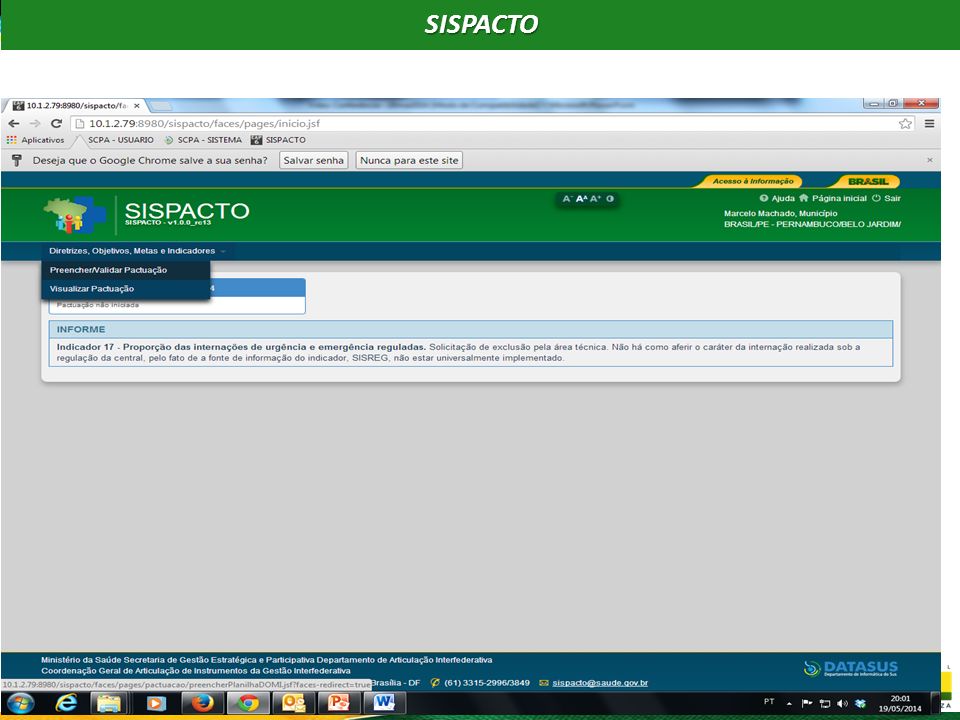Screen dimensions: 960x720
Task: Go to Página inicial home link
Action: 833,198
